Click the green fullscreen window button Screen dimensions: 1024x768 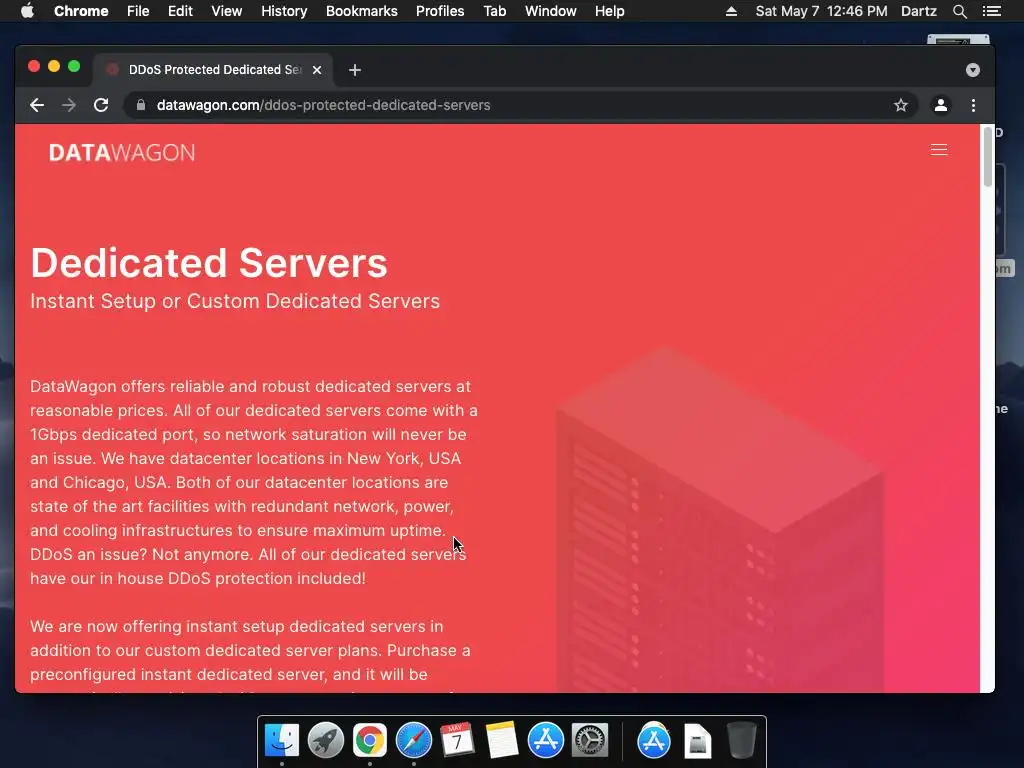[74, 66]
